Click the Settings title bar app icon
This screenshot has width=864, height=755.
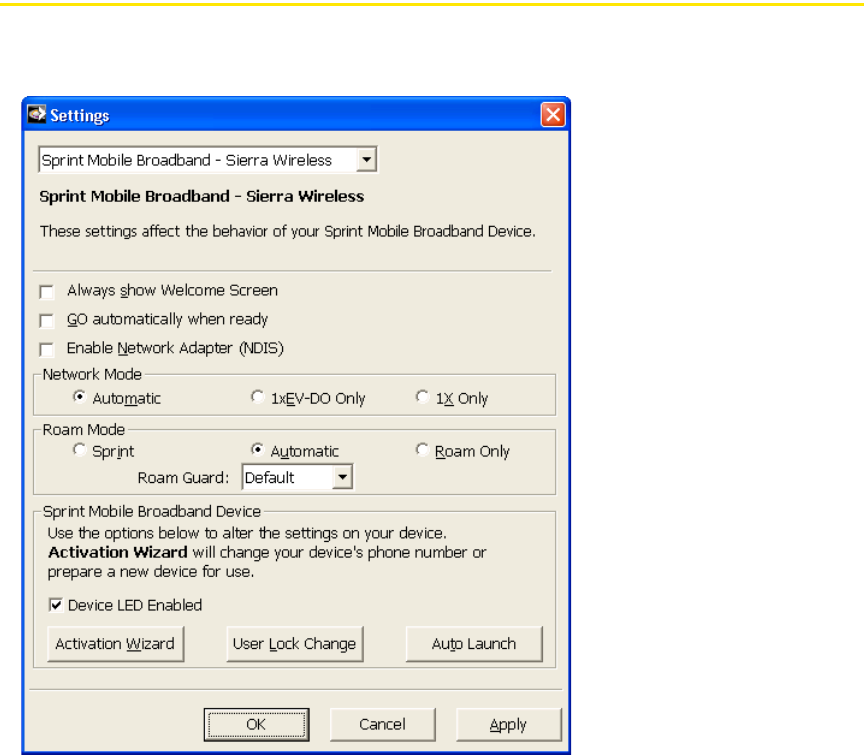point(37,115)
